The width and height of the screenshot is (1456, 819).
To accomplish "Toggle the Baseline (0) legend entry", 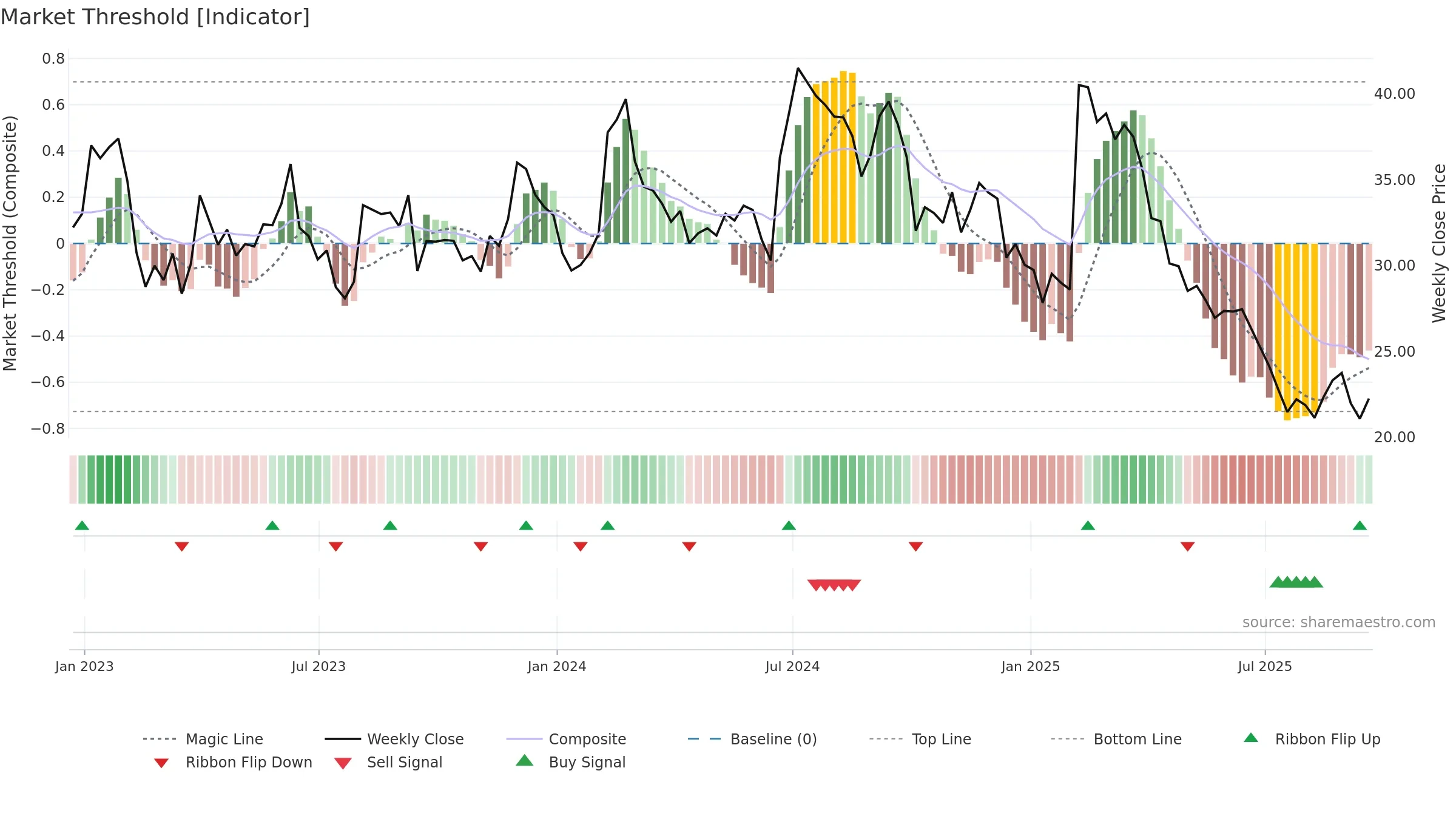I will point(752,739).
